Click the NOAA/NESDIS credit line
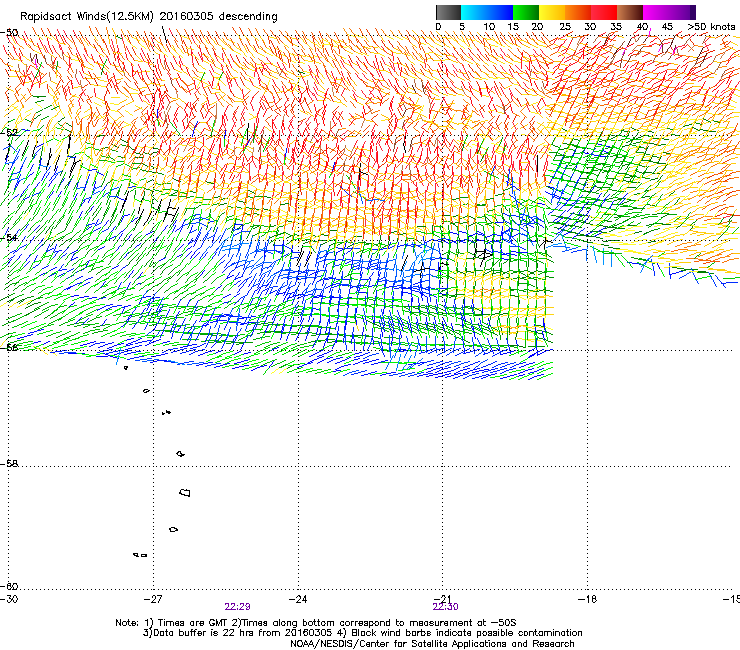The width and height of the screenshot is (740, 650). [432, 644]
